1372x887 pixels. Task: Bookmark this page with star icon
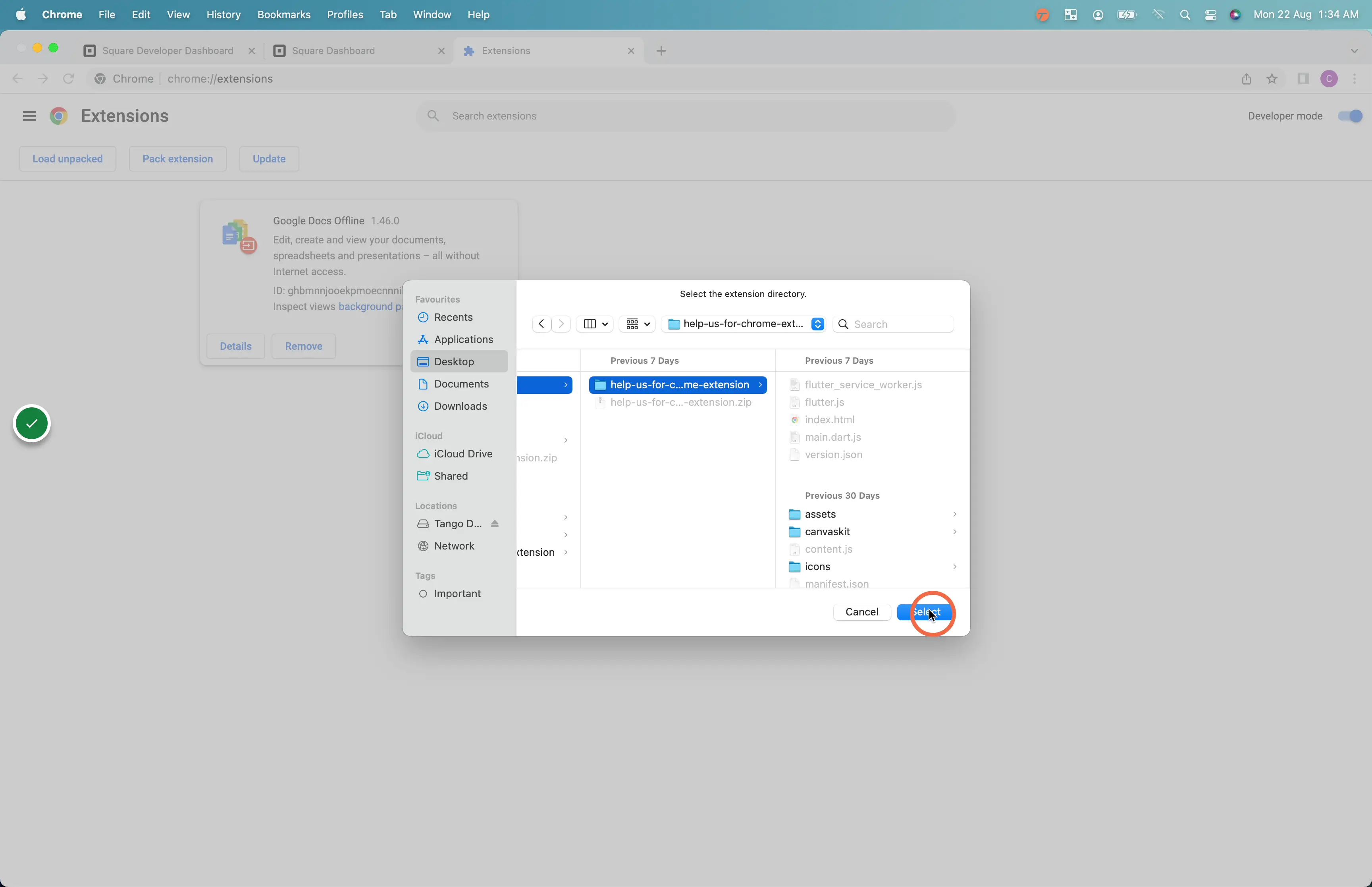point(1272,79)
